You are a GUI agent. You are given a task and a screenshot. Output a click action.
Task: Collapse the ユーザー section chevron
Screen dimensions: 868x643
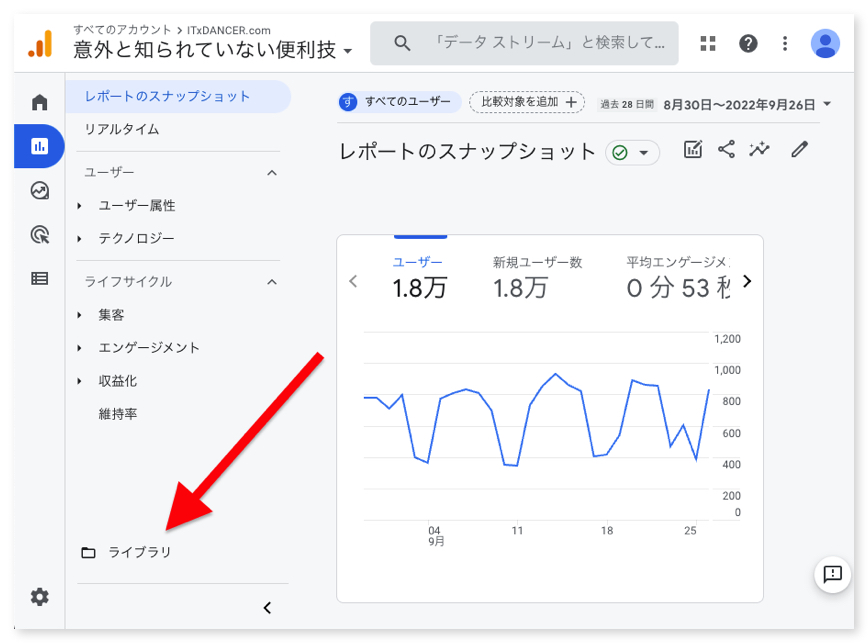coord(271,173)
